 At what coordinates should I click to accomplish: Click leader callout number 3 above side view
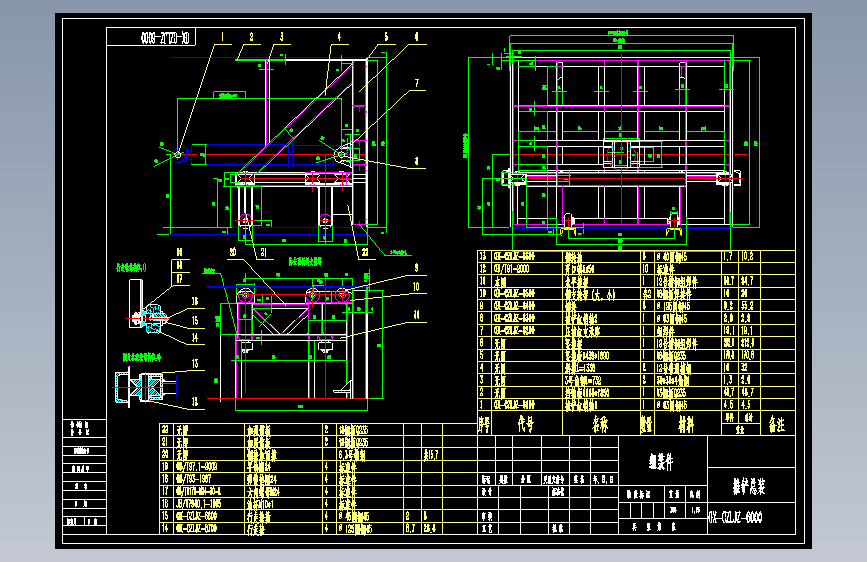(281, 37)
